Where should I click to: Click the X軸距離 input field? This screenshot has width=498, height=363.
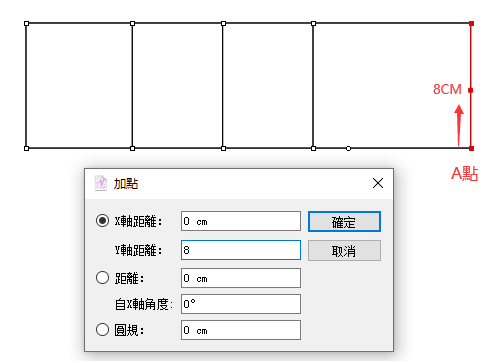click(x=241, y=221)
